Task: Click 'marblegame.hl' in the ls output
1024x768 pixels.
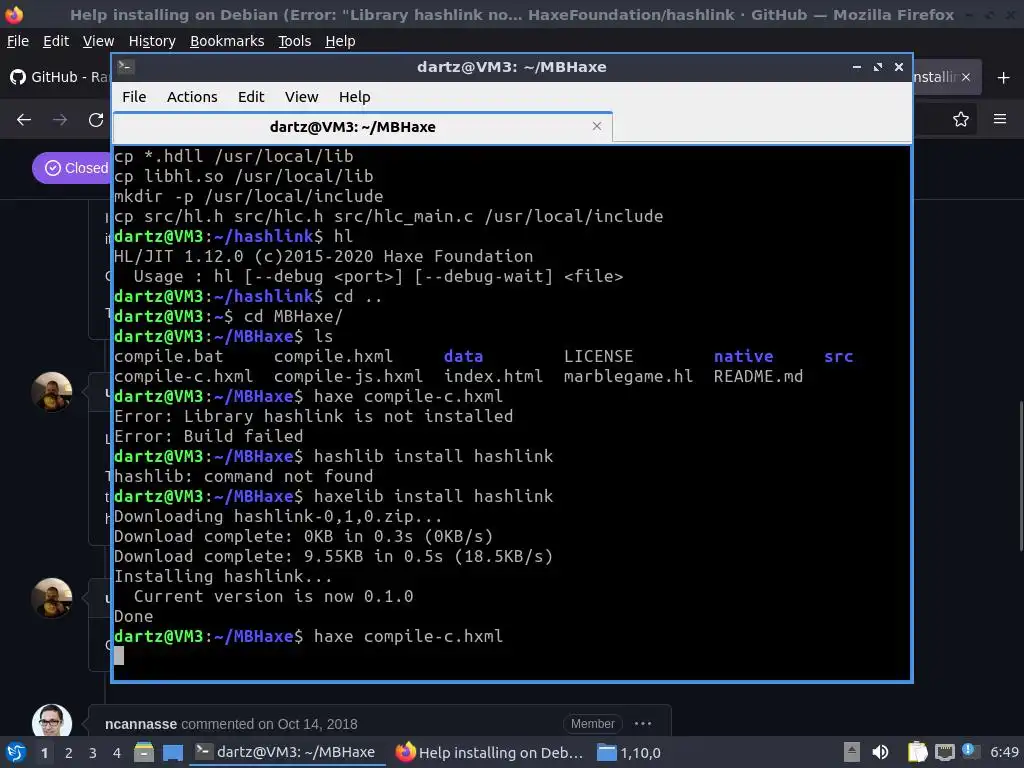Action: (x=628, y=376)
